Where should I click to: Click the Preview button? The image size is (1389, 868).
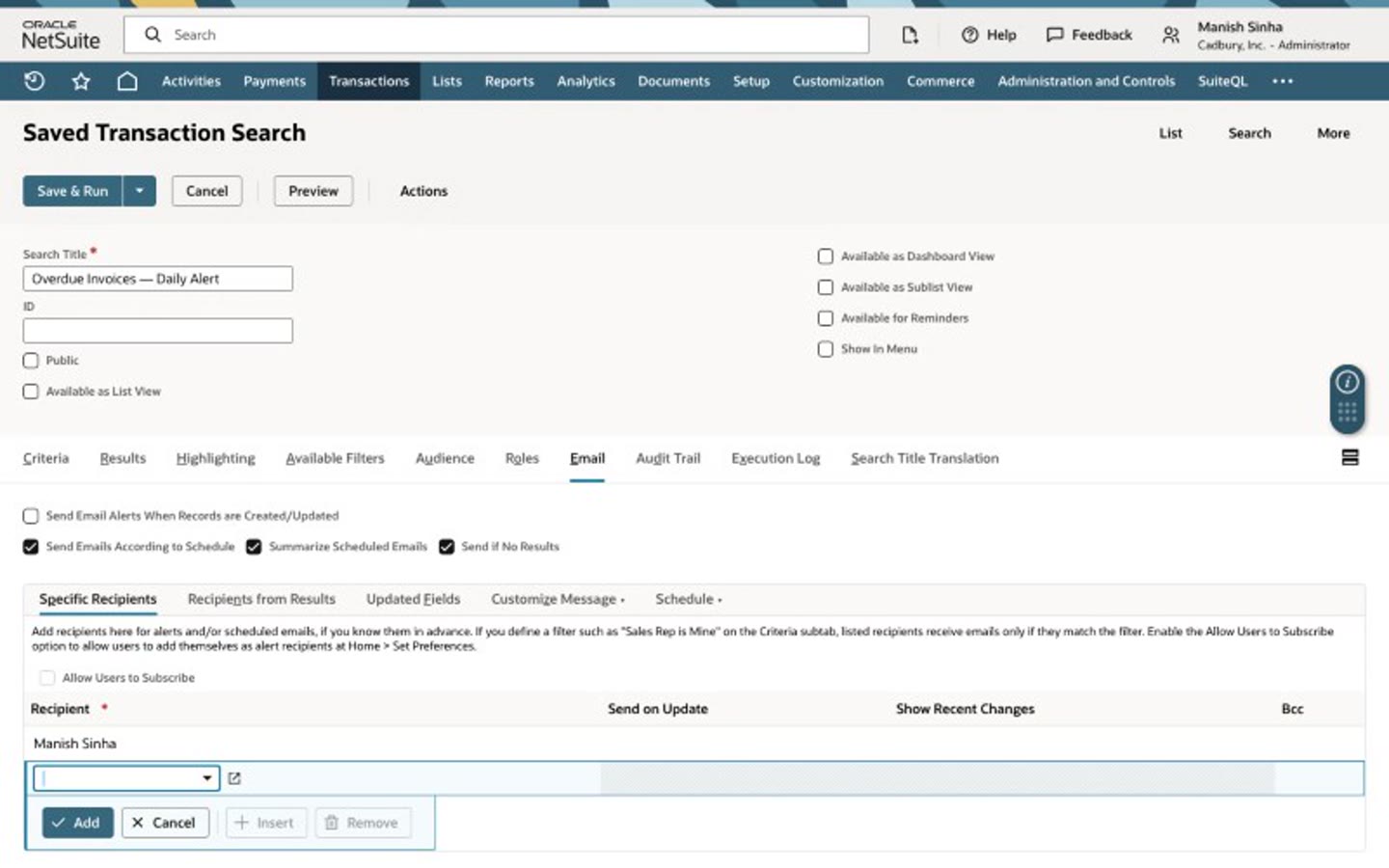(x=313, y=191)
